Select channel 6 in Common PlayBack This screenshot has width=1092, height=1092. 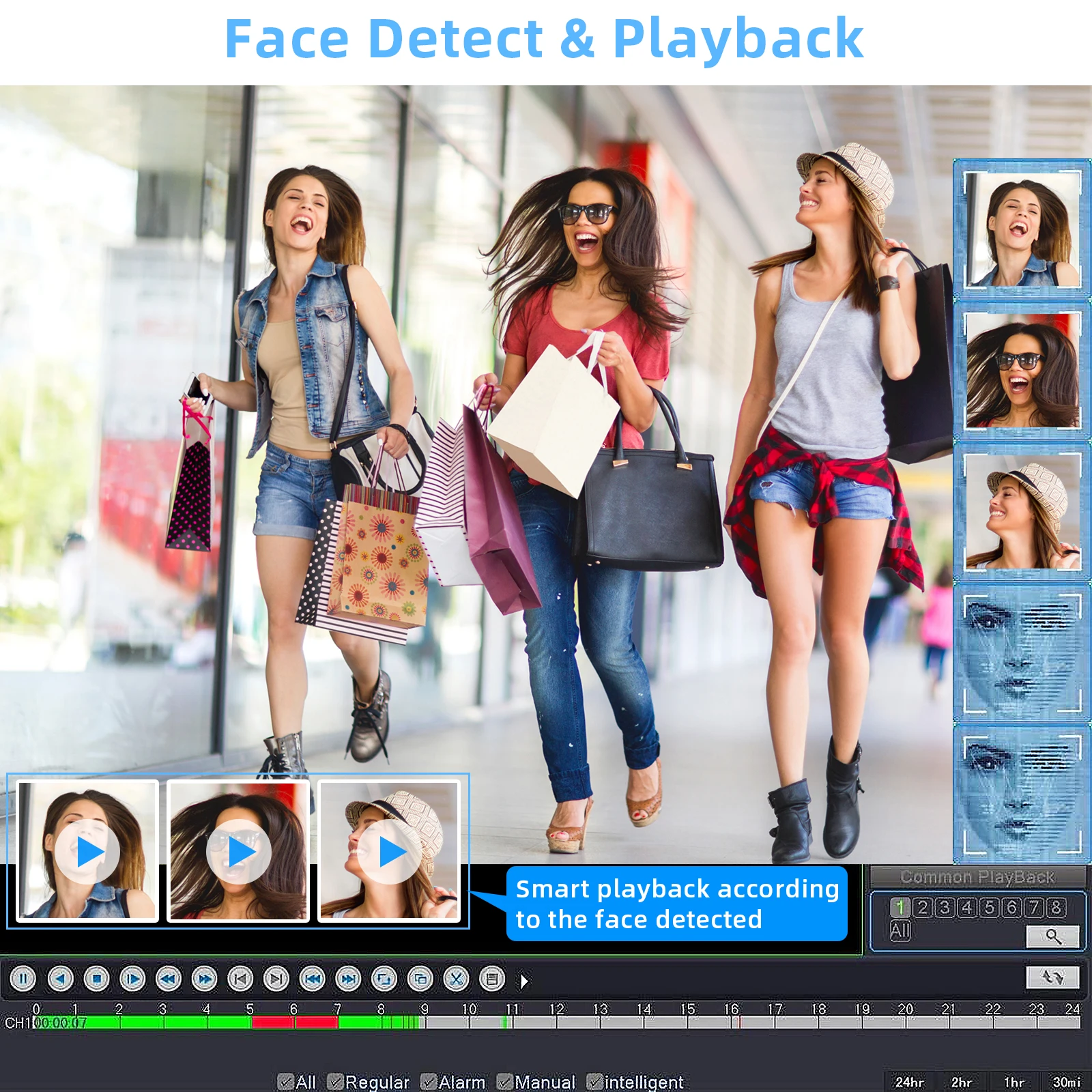pos(1012,907)
